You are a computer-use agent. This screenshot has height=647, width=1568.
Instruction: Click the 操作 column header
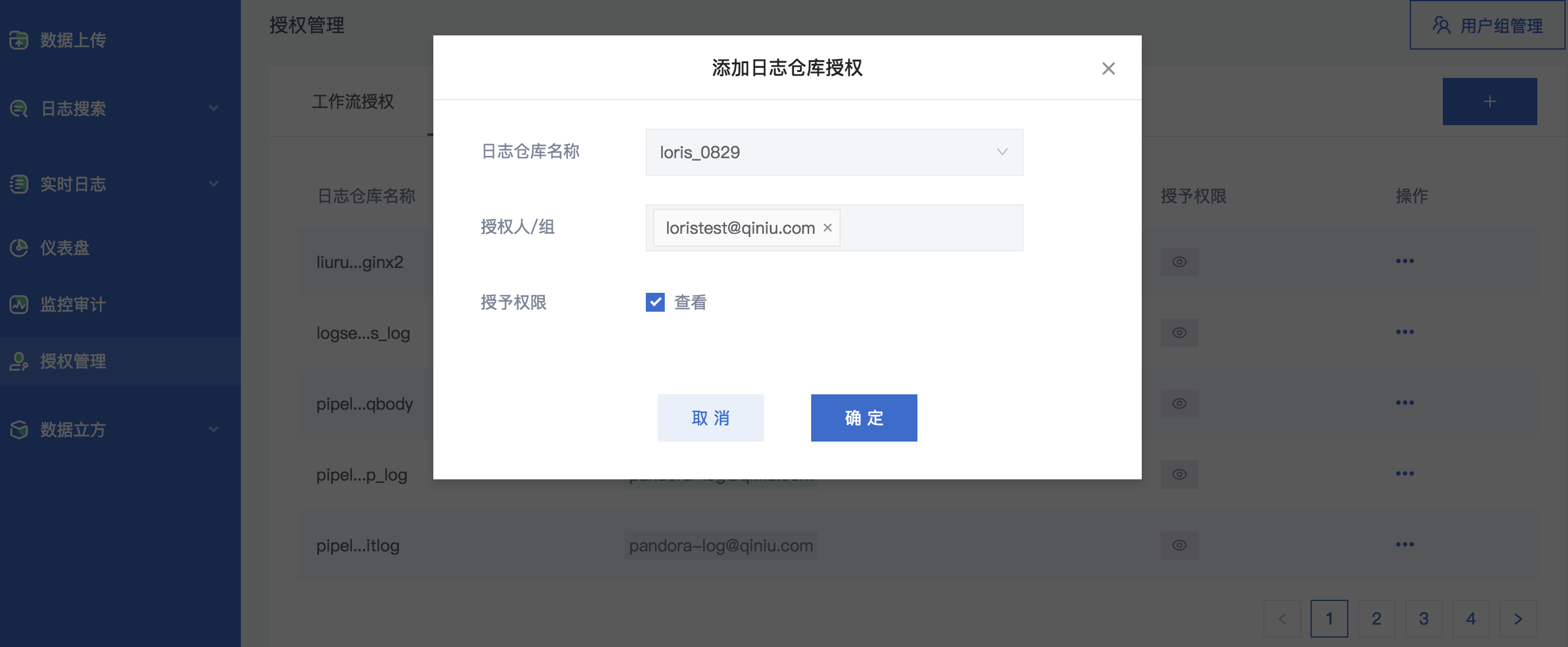[1412, 196]
